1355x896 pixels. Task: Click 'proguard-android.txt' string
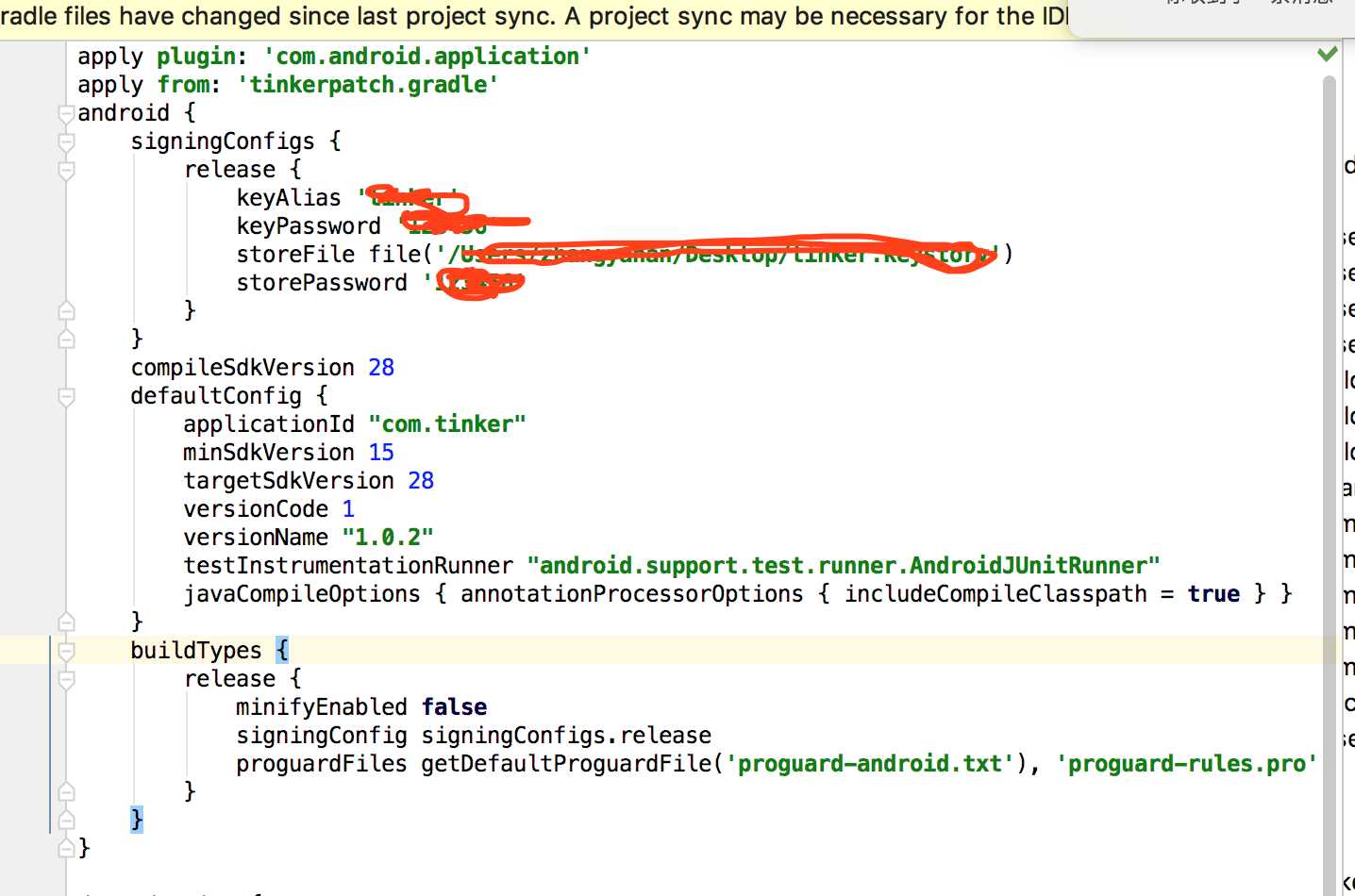pyautogui.click(x=869, y=764)
